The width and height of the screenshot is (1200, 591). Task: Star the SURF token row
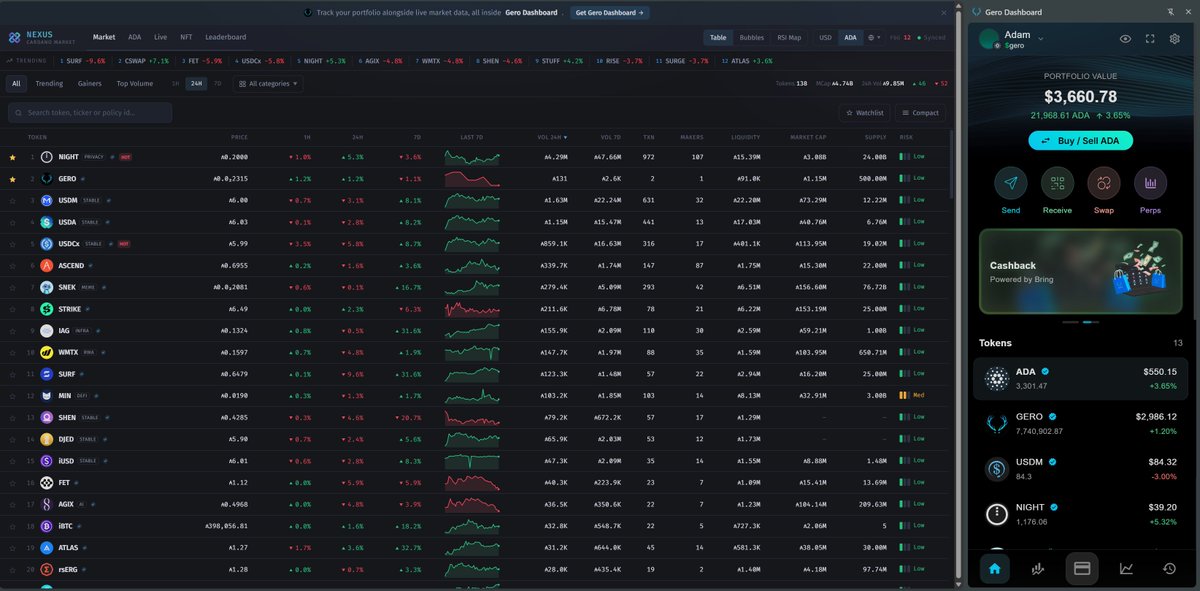[13, 374]
